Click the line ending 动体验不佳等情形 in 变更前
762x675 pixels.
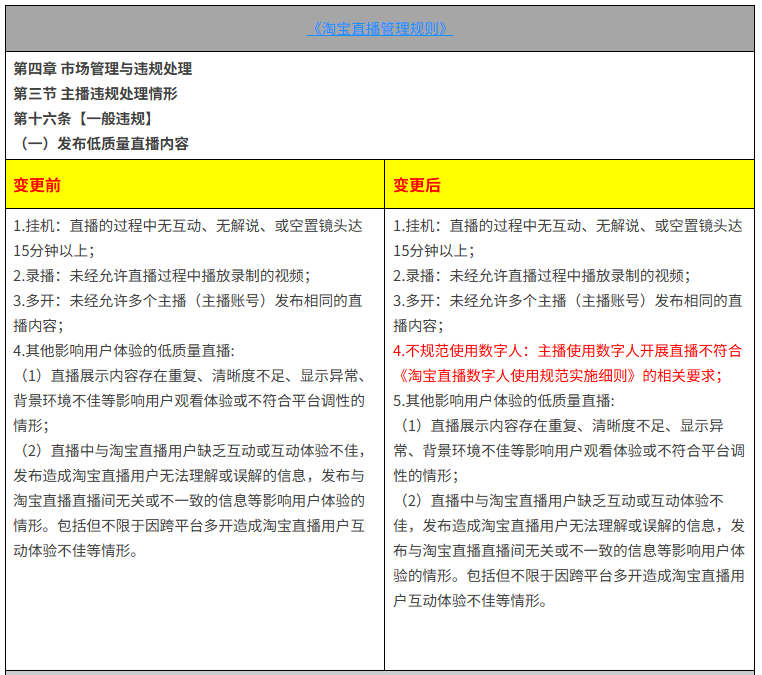[76, 551]
